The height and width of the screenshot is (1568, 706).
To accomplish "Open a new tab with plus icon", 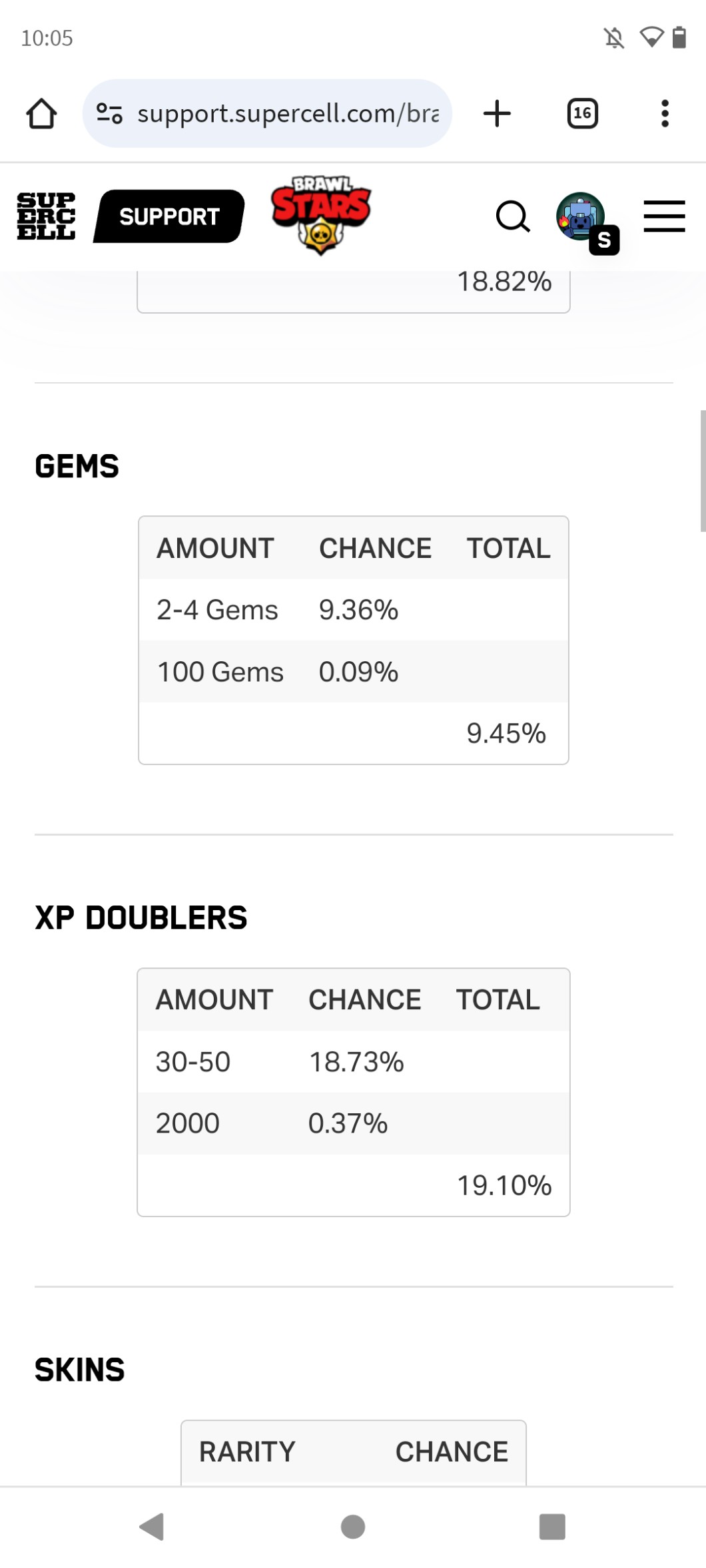I will (x=497, y=113).
